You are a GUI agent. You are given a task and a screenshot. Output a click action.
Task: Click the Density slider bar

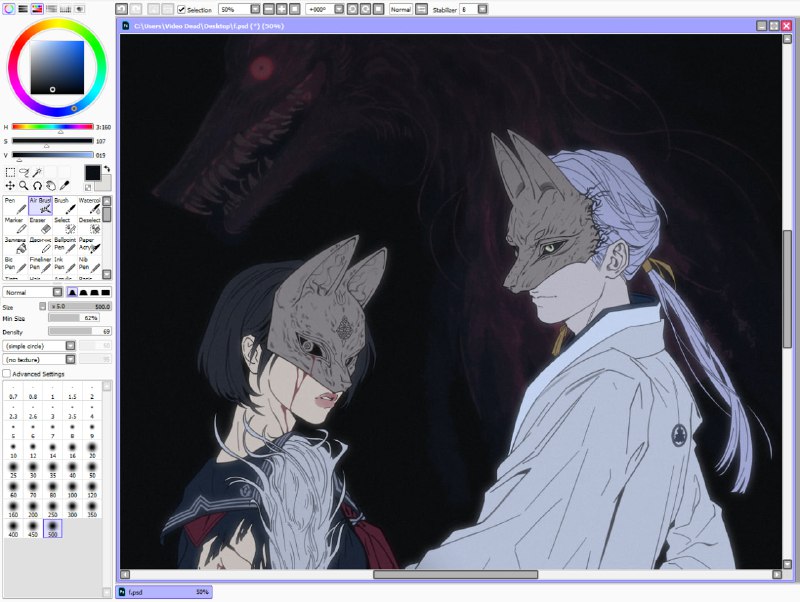point(80,332)
